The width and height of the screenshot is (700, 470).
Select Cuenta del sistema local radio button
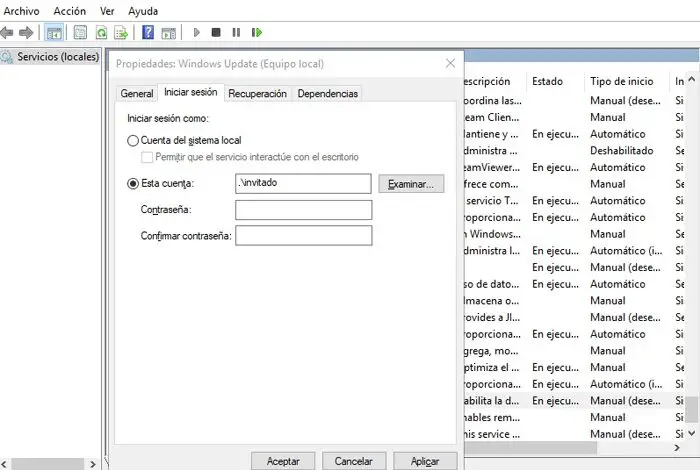pos(133,141)
